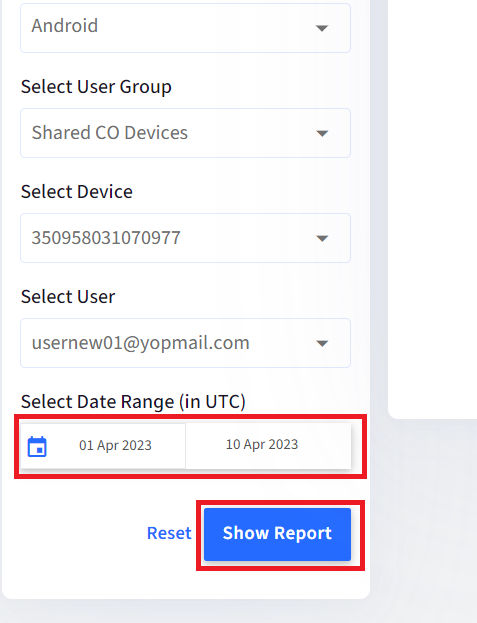Click the Select Date Range (in UTC) label
The height and width of the screenshot is (623, 477).
133,402
